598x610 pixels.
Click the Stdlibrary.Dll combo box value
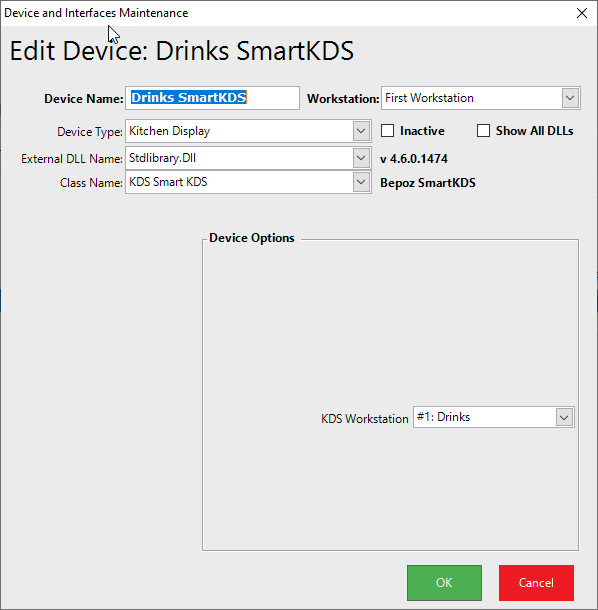[163, 158]
